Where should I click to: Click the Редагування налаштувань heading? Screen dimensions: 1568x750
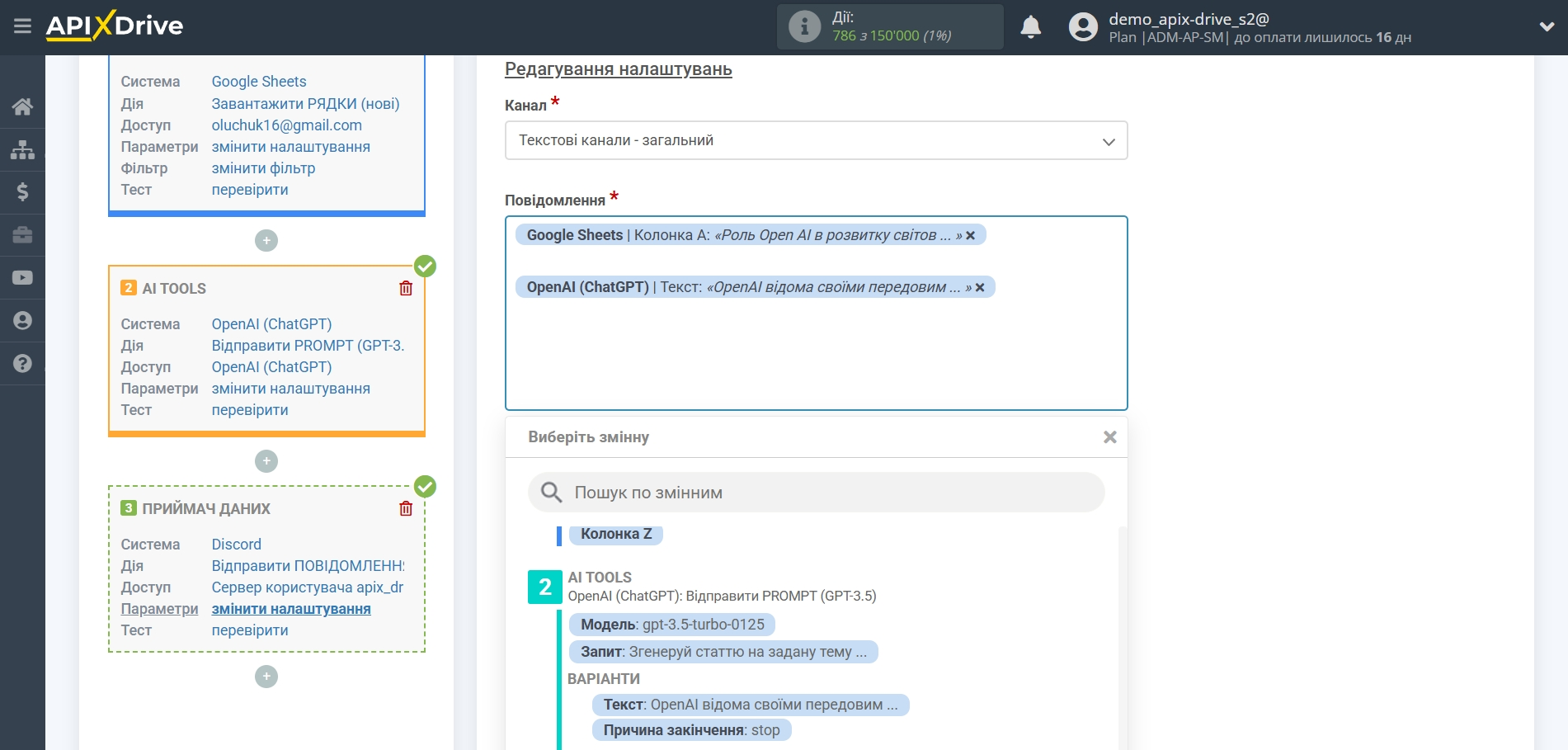coord(618,69)
